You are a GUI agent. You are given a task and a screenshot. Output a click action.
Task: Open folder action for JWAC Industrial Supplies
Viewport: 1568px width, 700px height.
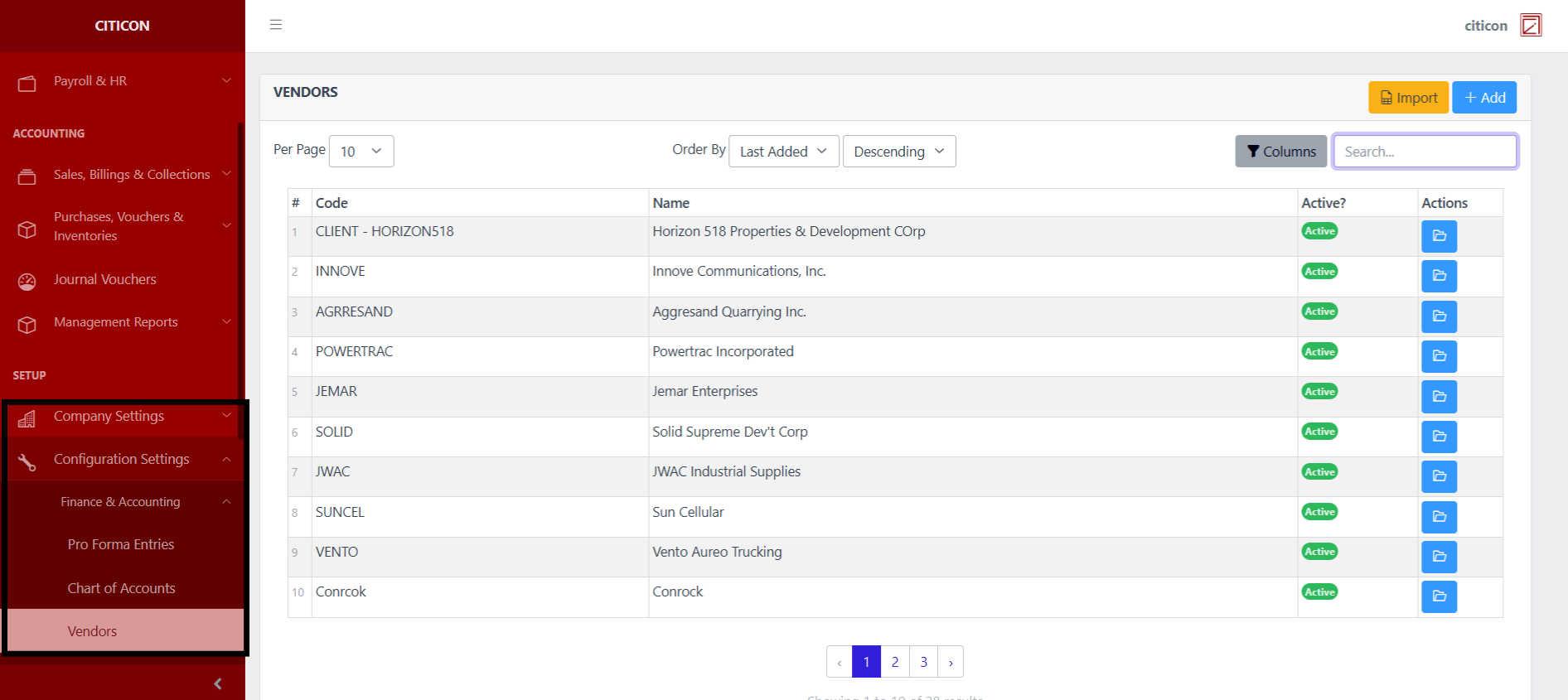[x=1439, y=476]
